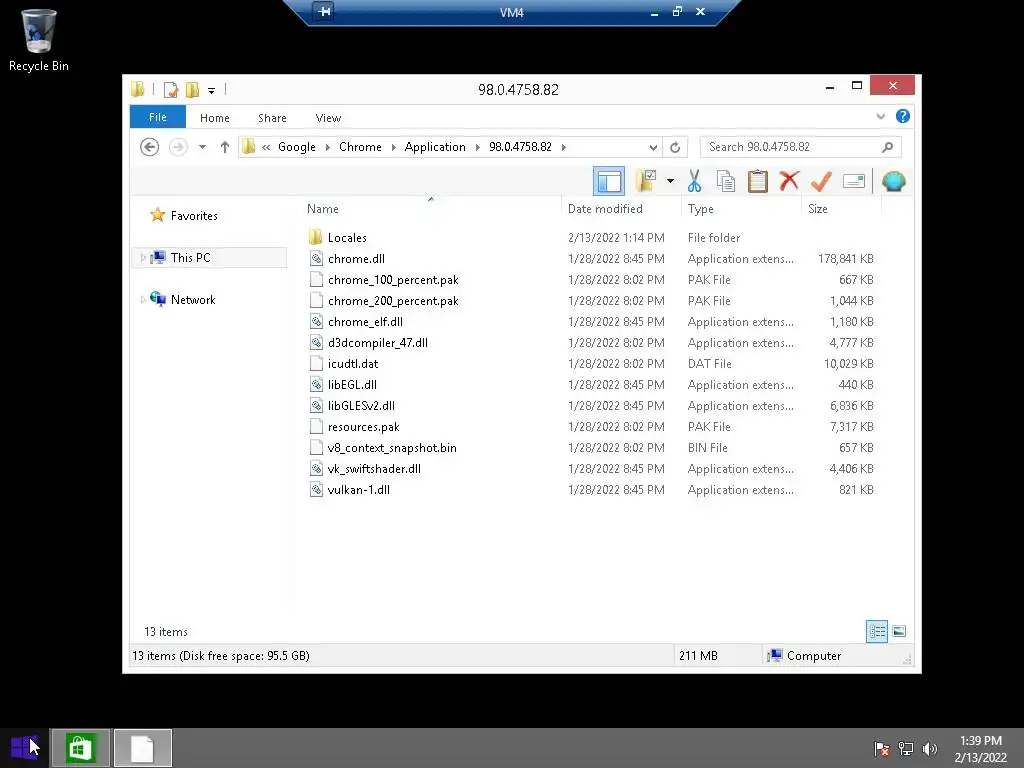The image size is (1024, 768).
Task: Select chrome_100_percent.pak file
Action: point(392,280)
